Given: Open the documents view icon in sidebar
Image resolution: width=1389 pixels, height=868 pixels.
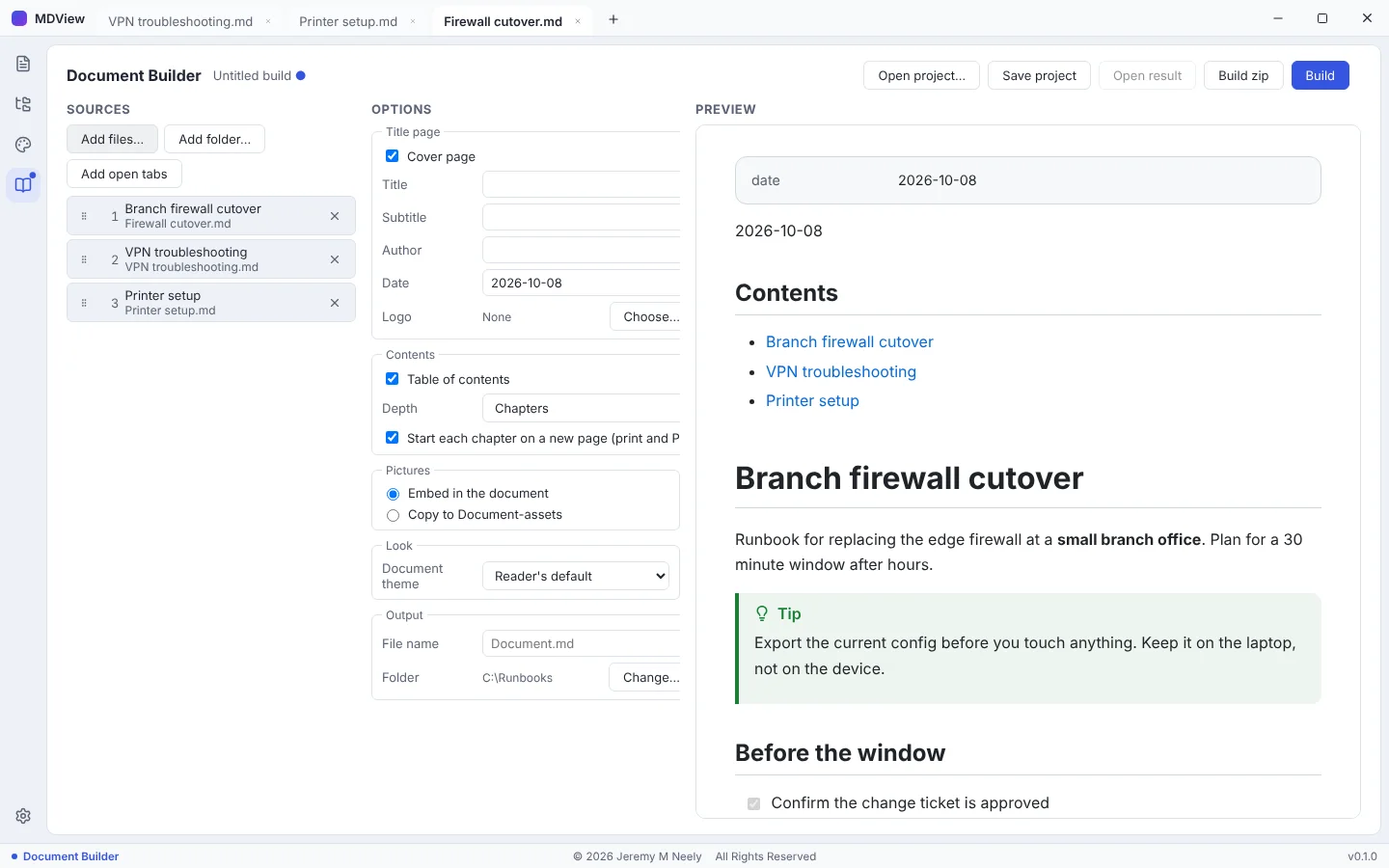Looking at the screenshot, I should 23,64.
